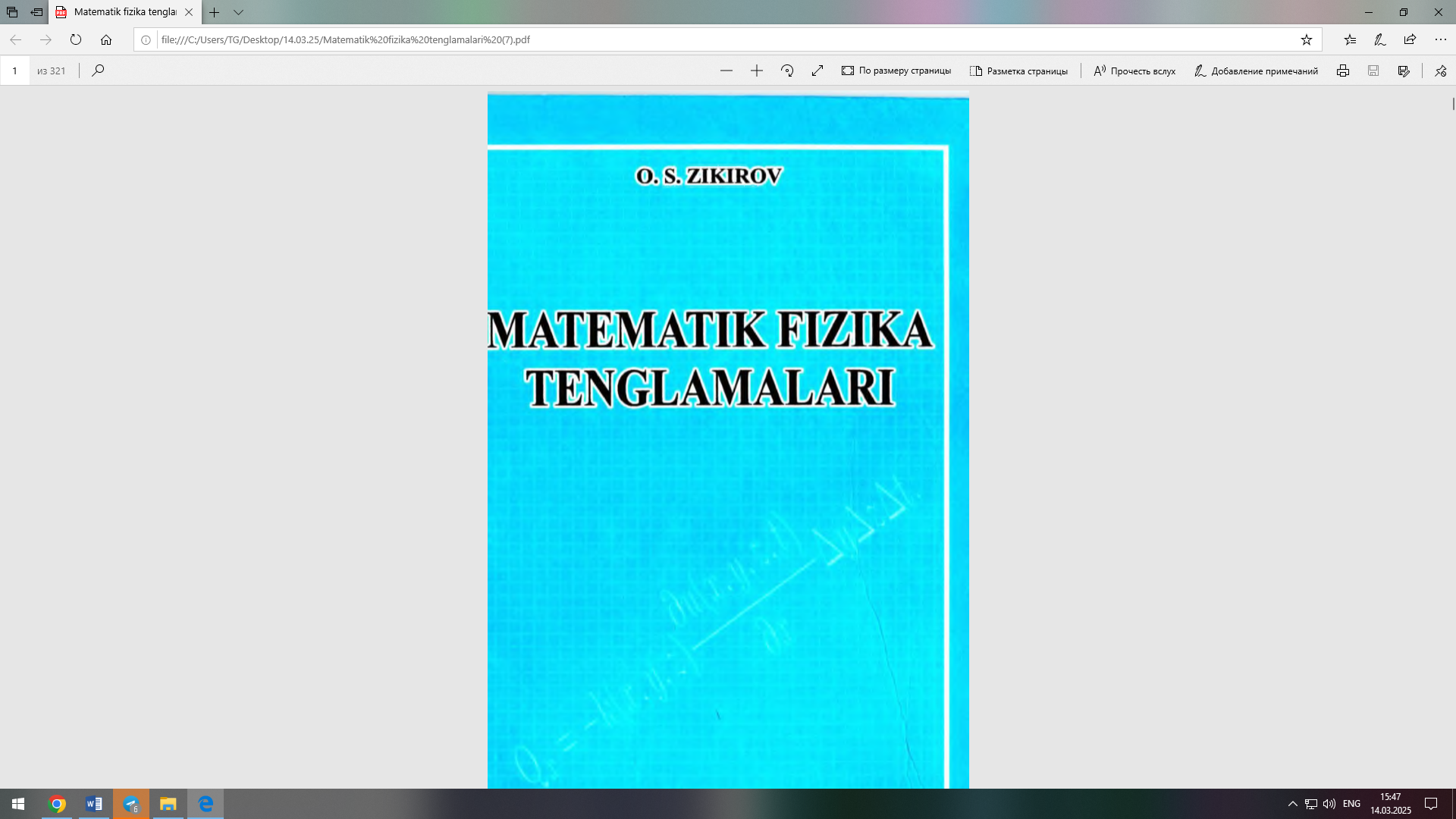
Task: Open the set-aside tabs icon
Action: point(12,12)
